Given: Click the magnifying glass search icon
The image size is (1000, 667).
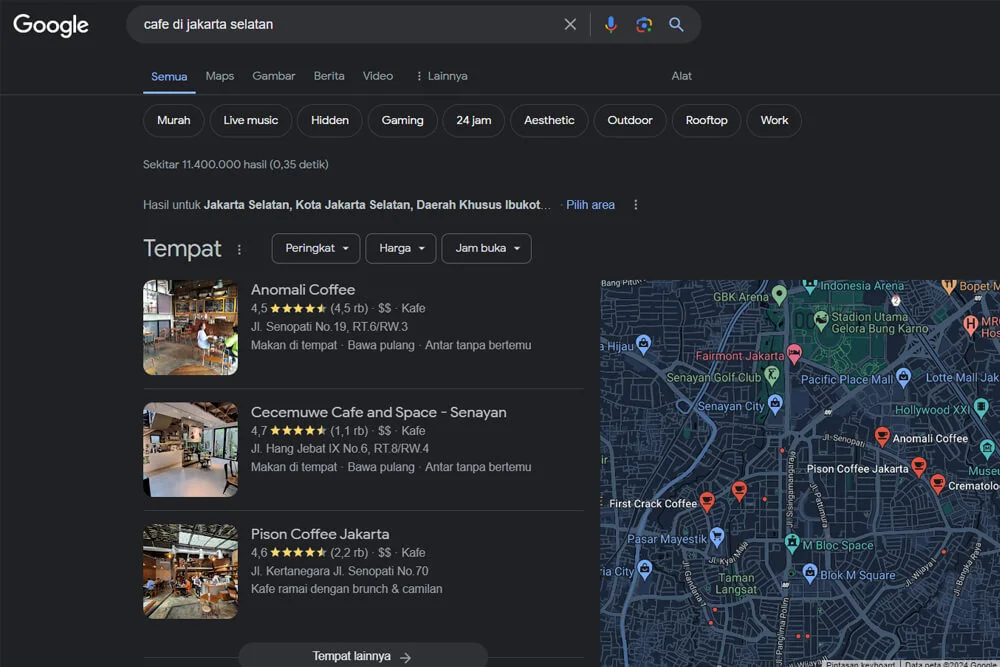Looking at the screenshot, I should 677,24.
